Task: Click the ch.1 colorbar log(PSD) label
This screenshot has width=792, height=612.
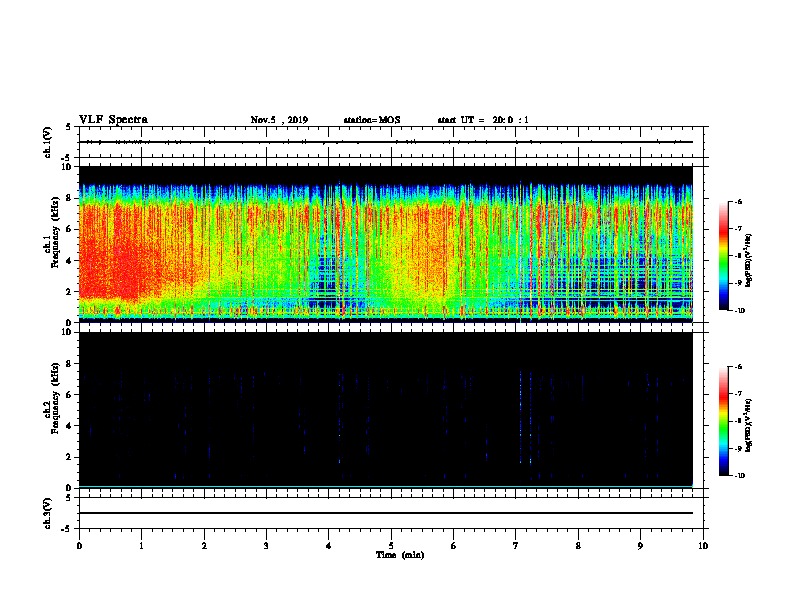Action: click(x=748, y=261)
